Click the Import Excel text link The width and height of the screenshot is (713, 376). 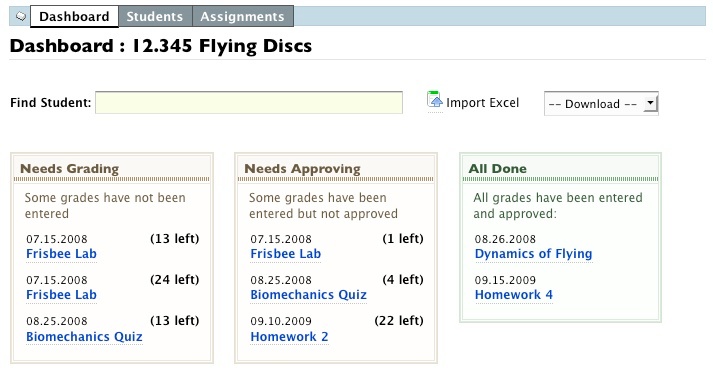[482, 103]
